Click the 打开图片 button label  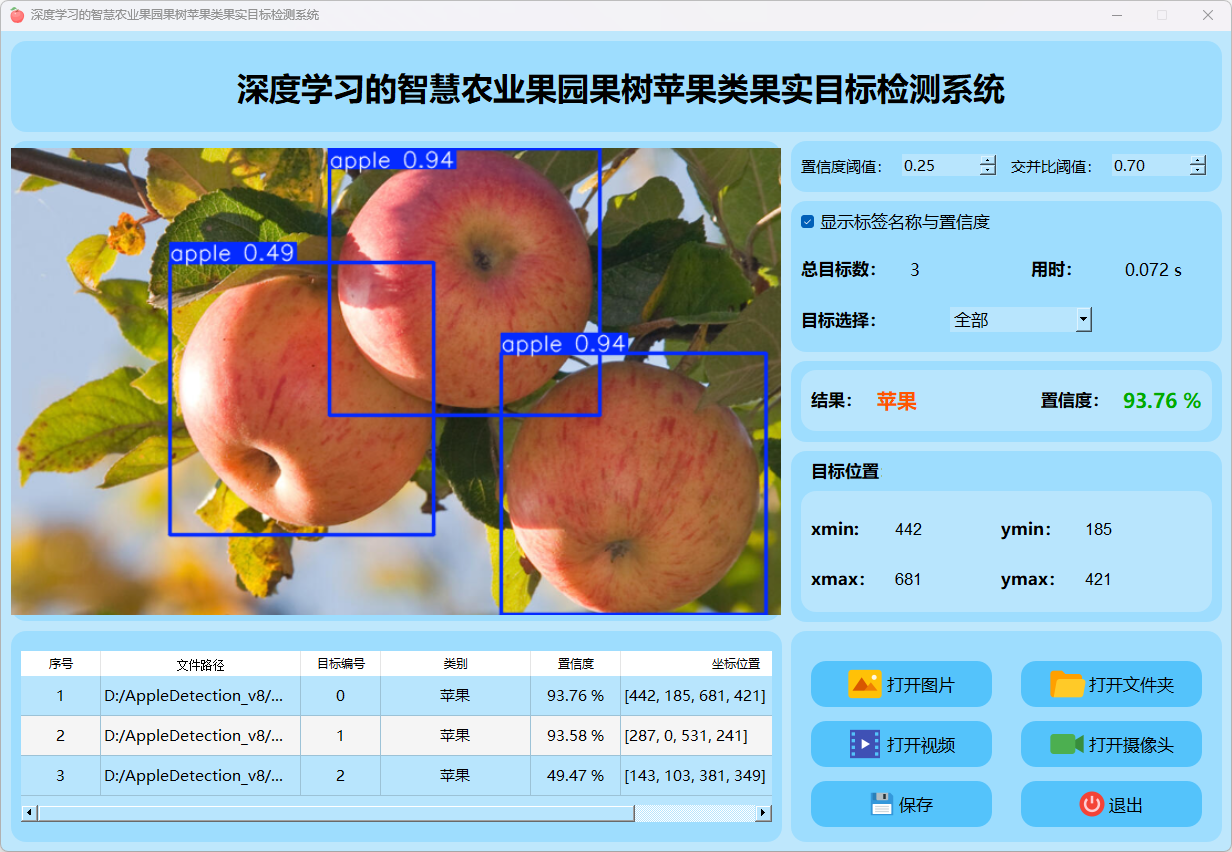pyautogui.click(x=921, y=685)
